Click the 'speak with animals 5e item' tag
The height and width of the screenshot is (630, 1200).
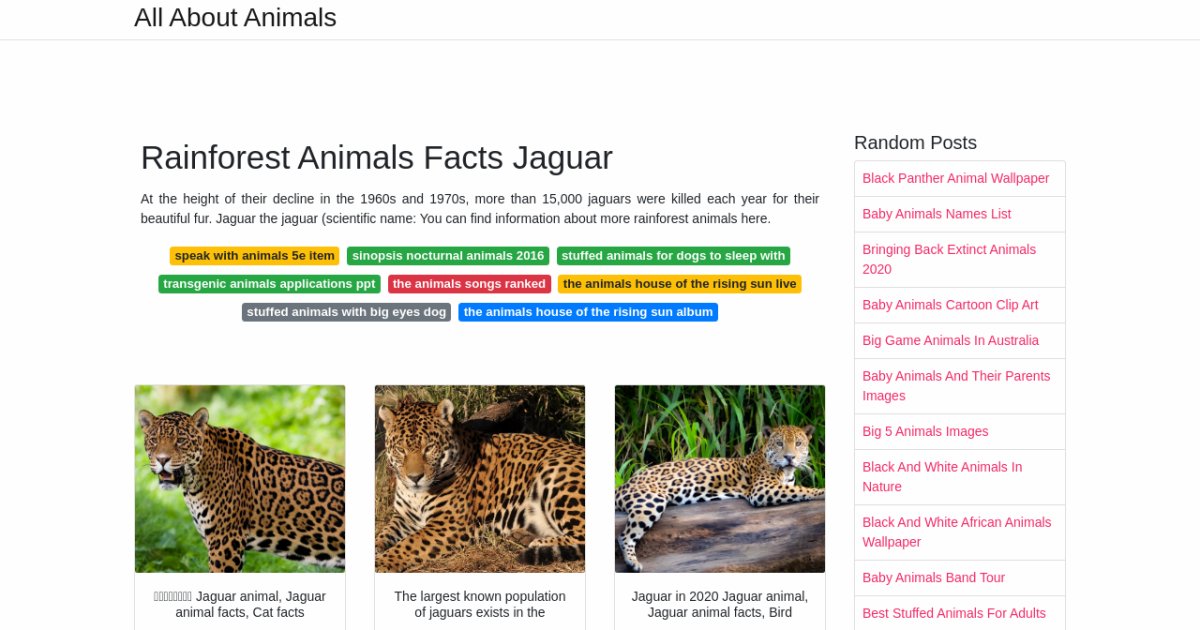(254, 256)
